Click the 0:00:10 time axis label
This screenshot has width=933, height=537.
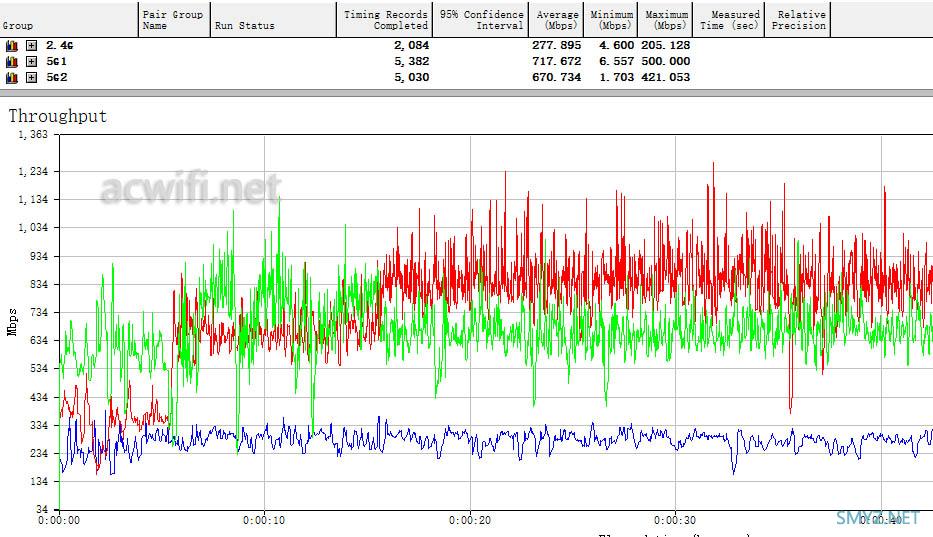click(264, 520)
